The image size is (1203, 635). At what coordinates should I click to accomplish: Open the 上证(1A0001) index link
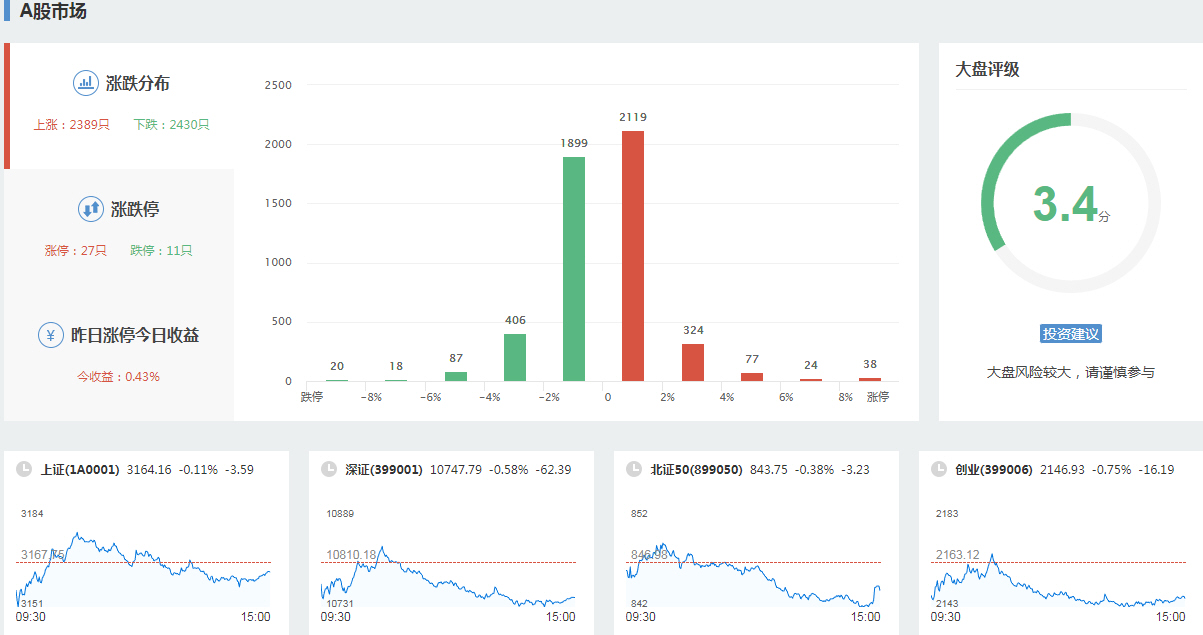80,469
